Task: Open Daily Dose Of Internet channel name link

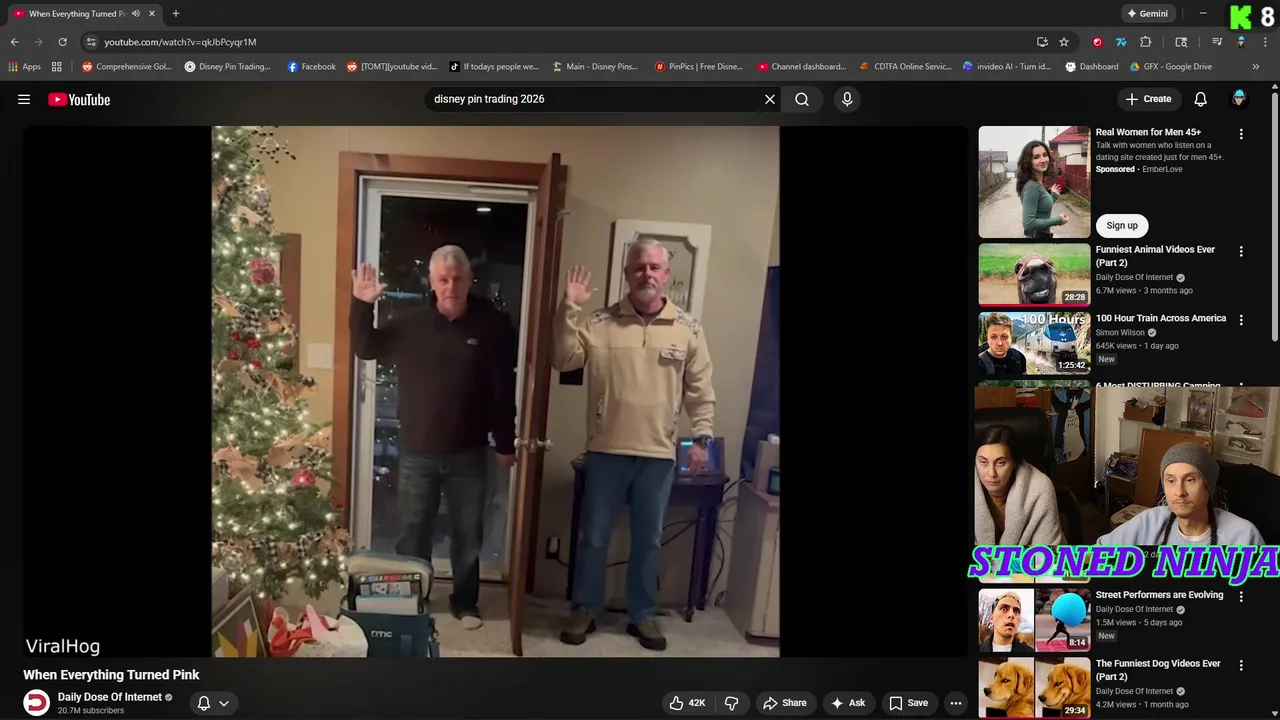Action: pyautogui.click(x=110, y=697)
